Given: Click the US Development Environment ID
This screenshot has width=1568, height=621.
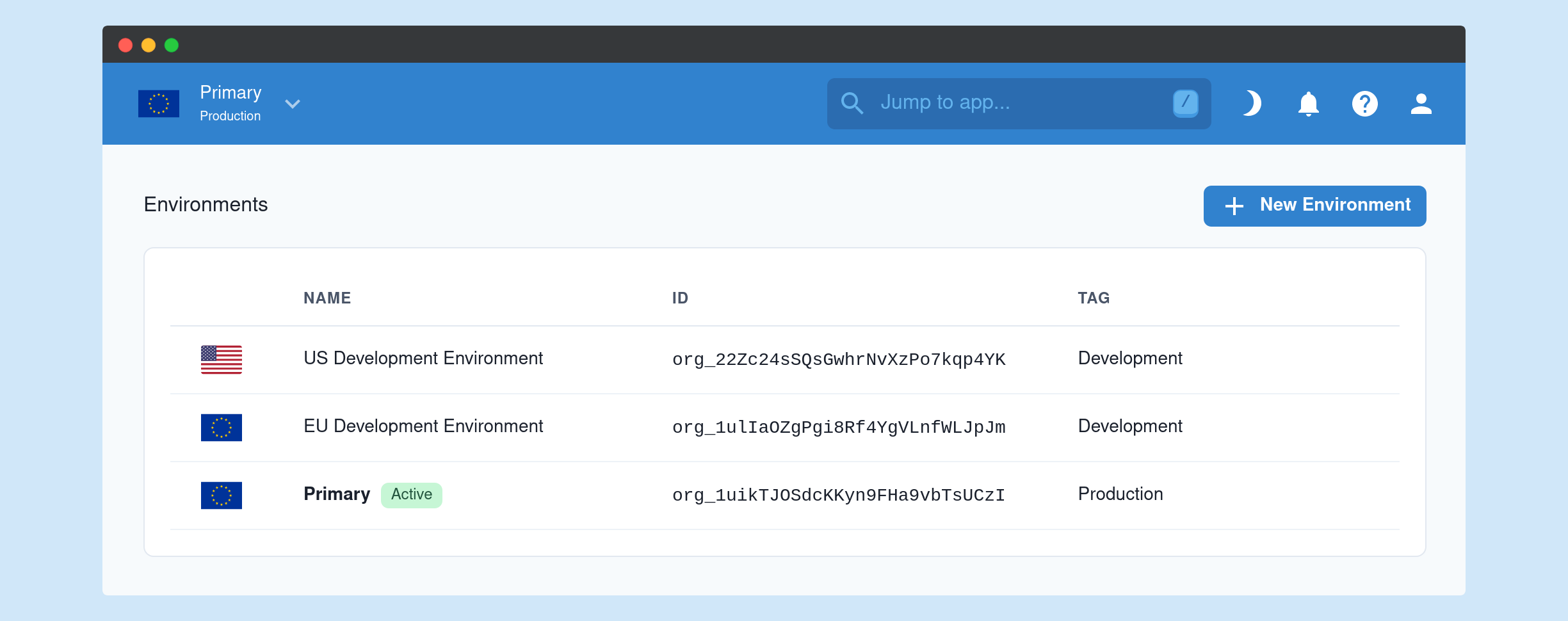Looking at the screenshot, I should pyautogui.click(x=838, y=360).
